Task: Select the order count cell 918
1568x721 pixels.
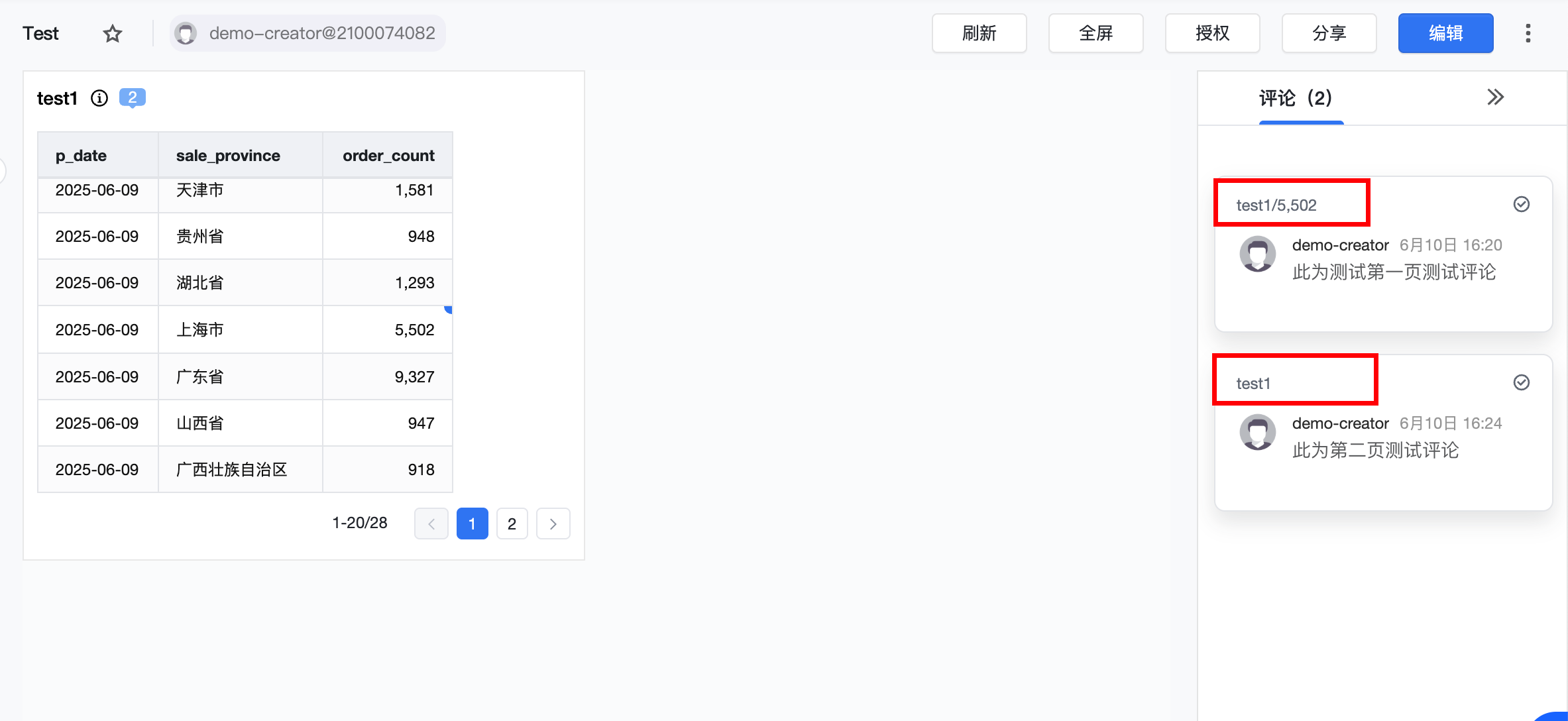Action: (388, 469)
